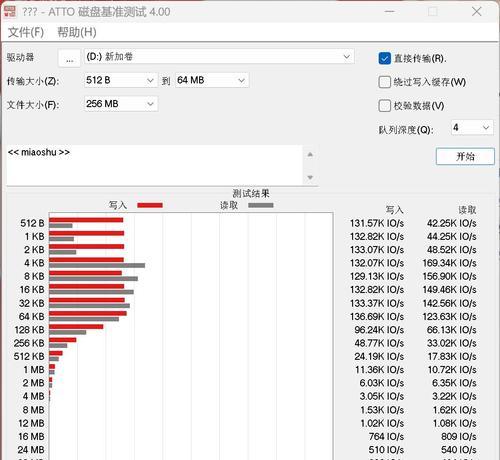The width and height of the screenshot is (500, 460).
Task: Click write value 131.57K IO/s
Action: coord(377,223)
